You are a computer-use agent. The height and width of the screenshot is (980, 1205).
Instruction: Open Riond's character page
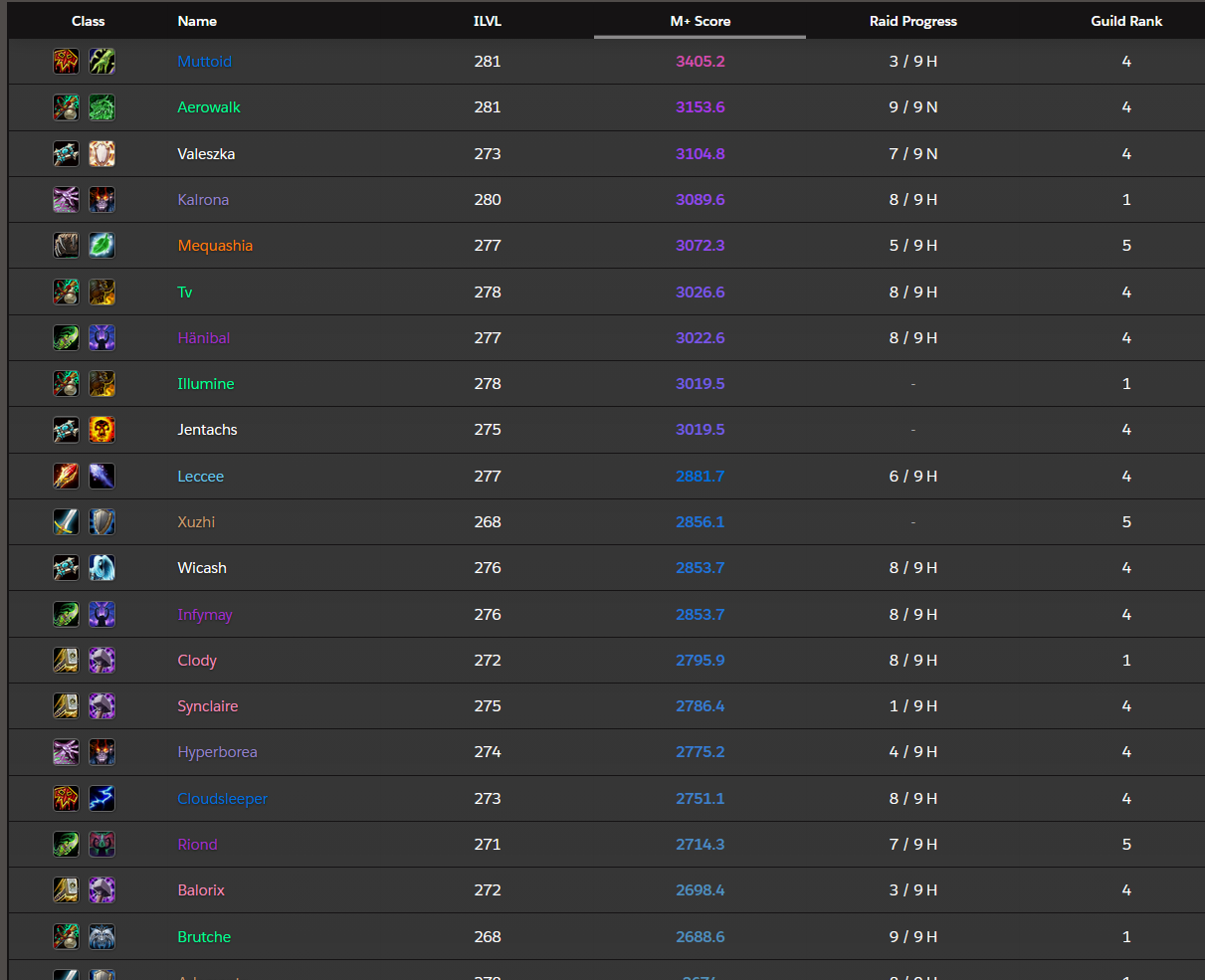pos(197,845)
